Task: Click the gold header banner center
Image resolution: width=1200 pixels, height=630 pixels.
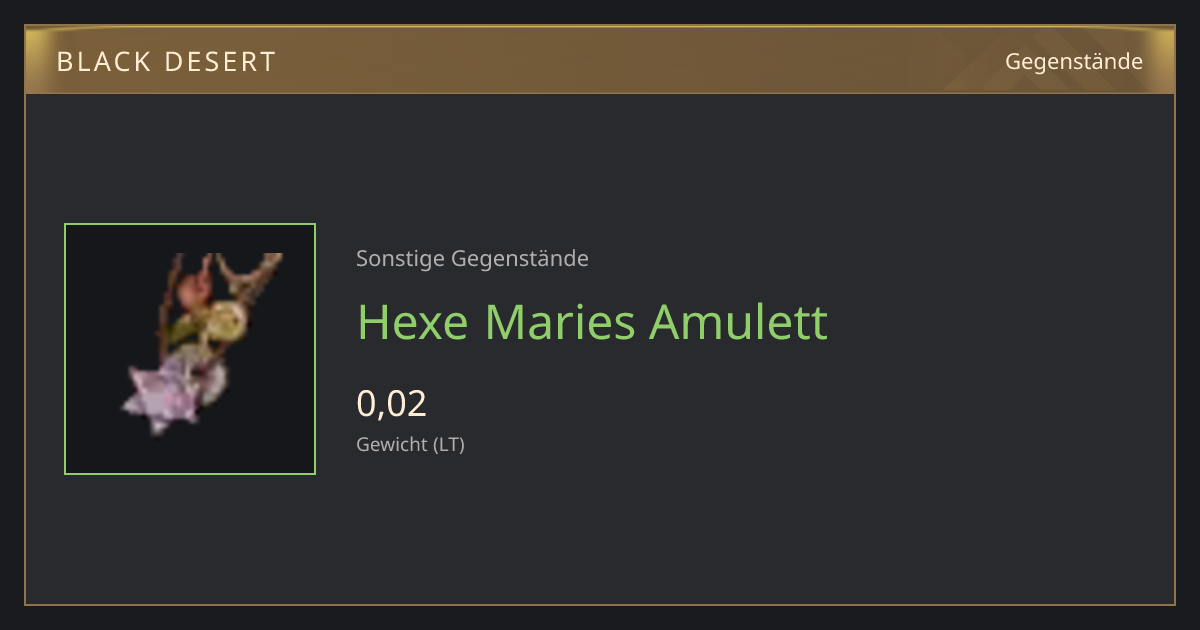Action: click(600, 60)
